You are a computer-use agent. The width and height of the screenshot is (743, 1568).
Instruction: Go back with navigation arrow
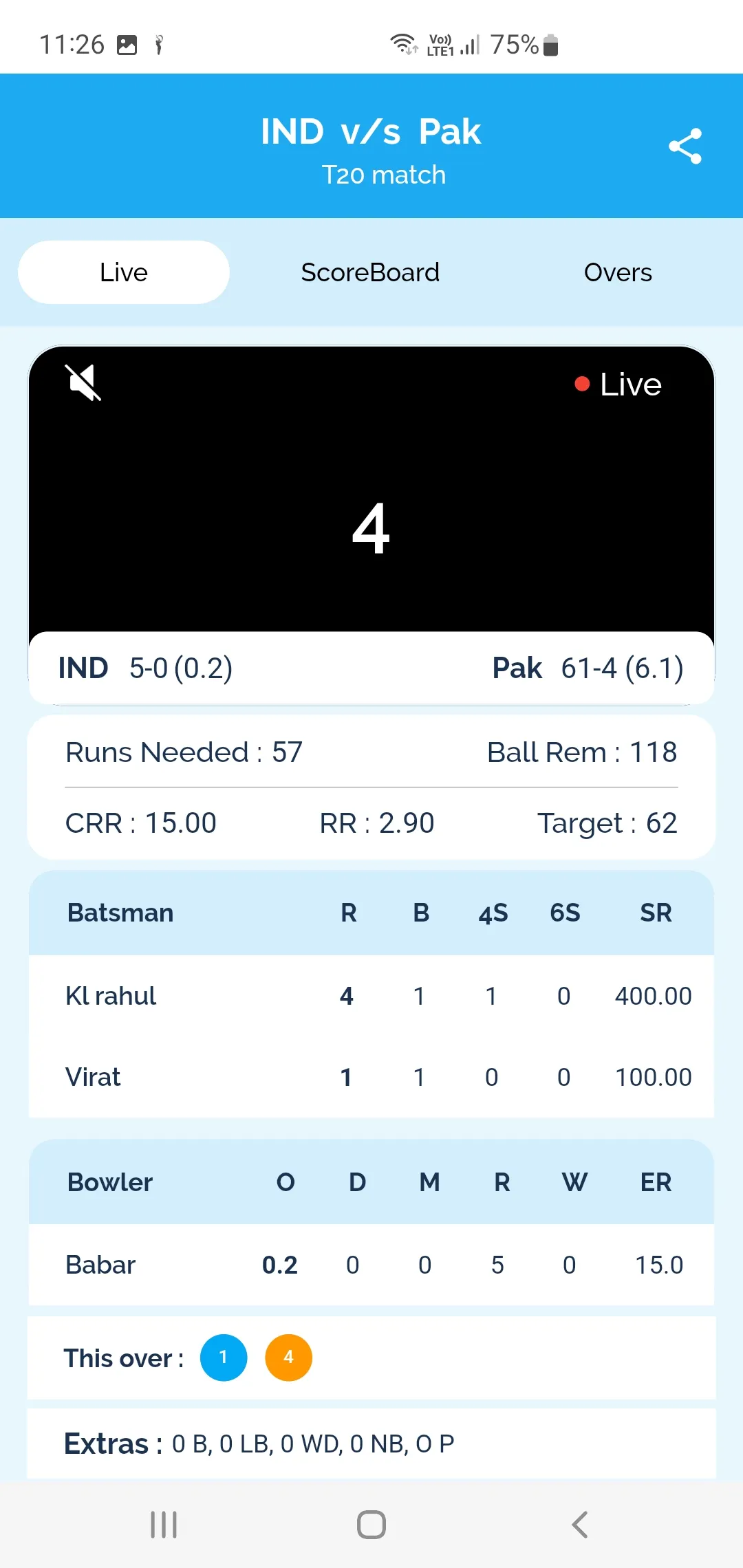click(x=580, y=1525)
